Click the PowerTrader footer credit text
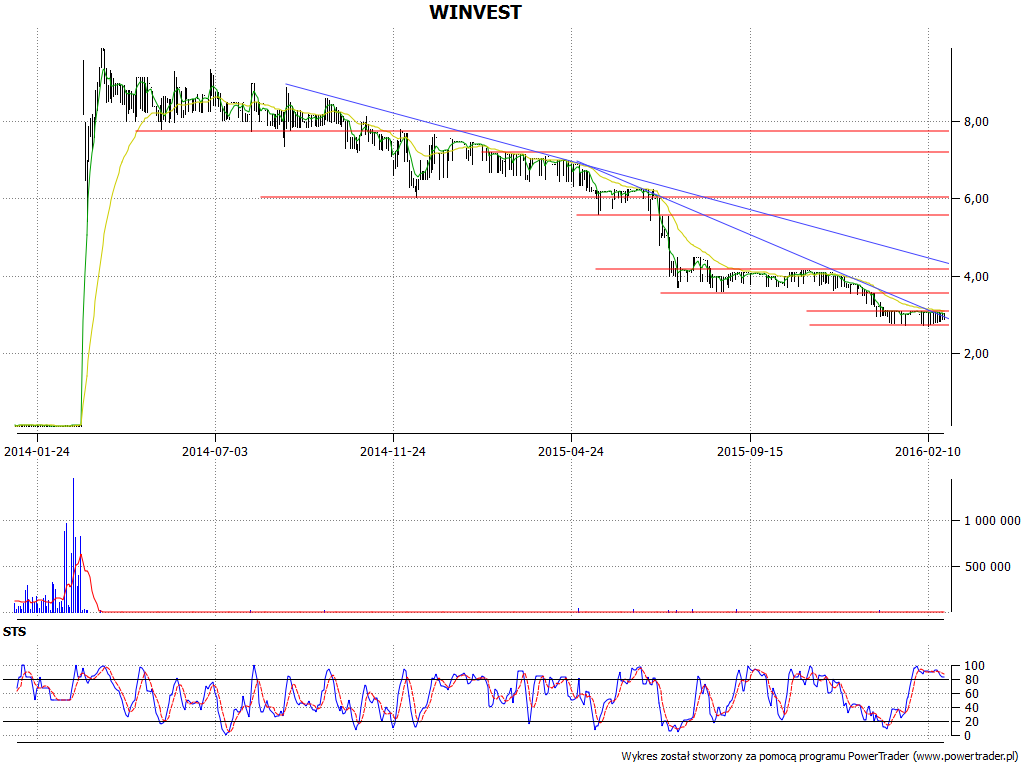This screenshot has height=768, width=1024. click(820, 756)
